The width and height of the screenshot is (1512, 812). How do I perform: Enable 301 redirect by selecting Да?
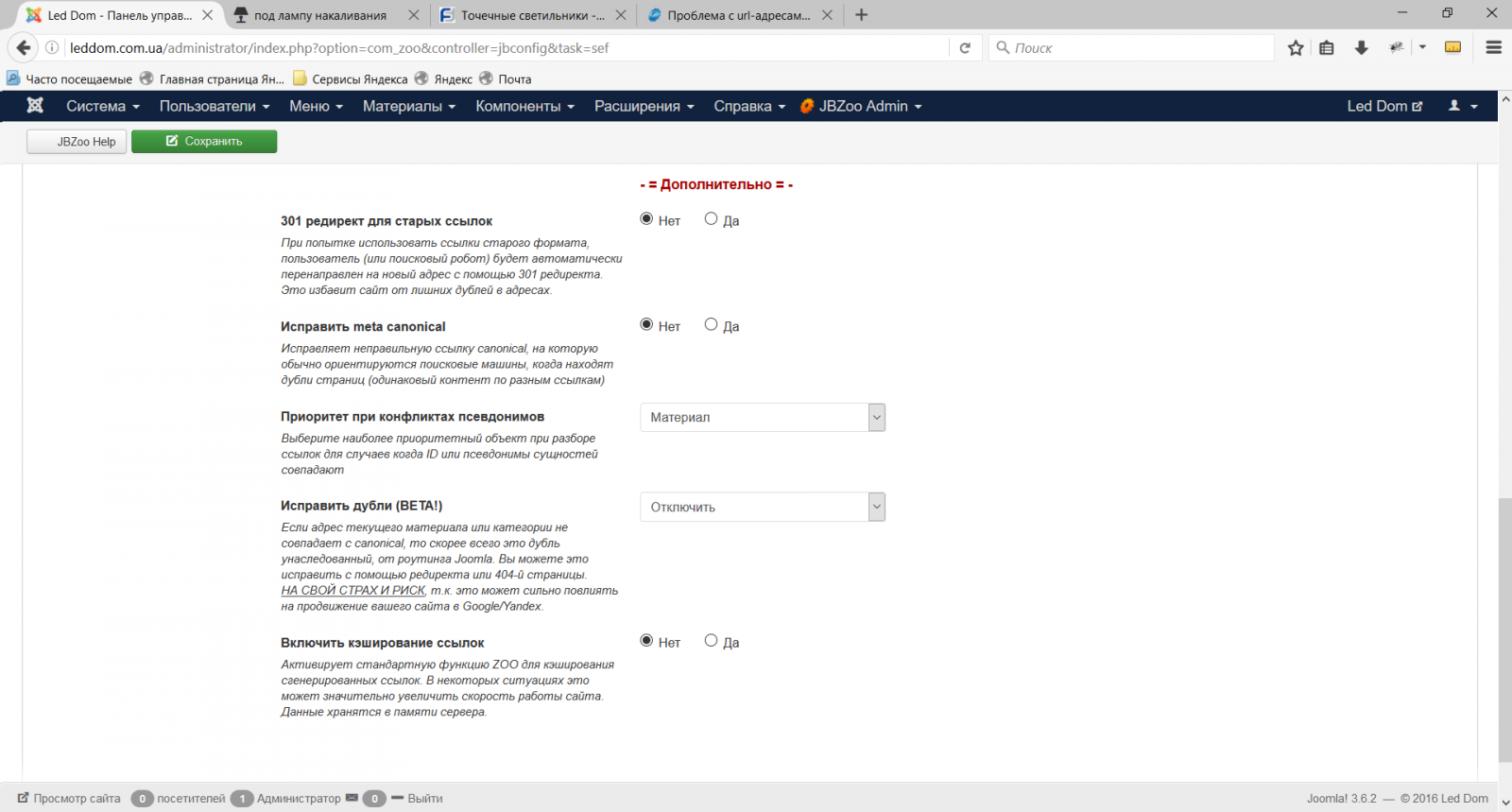tap(711, 219)
